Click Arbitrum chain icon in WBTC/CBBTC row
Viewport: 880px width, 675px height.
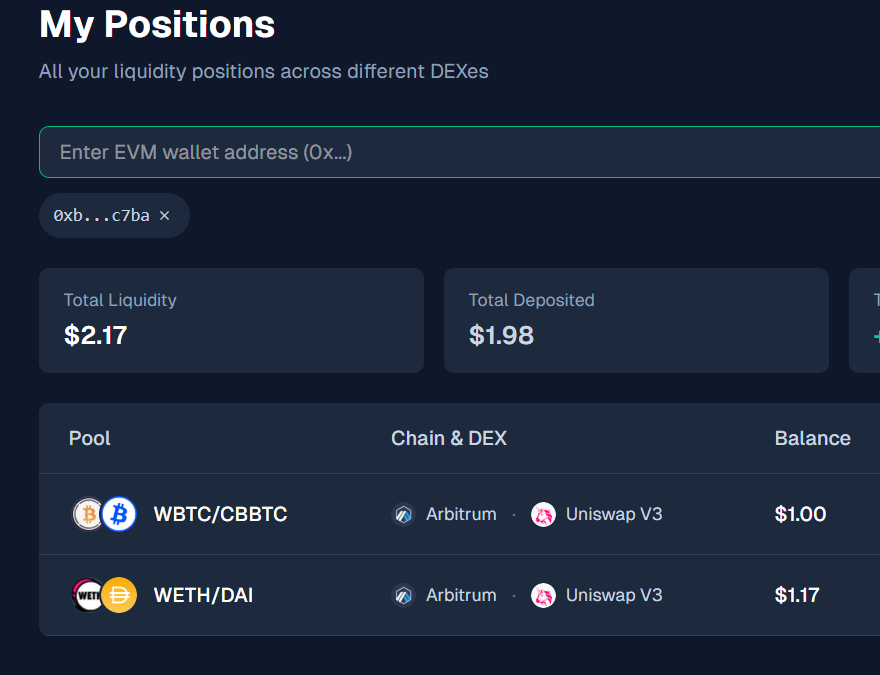click(404, 514)
